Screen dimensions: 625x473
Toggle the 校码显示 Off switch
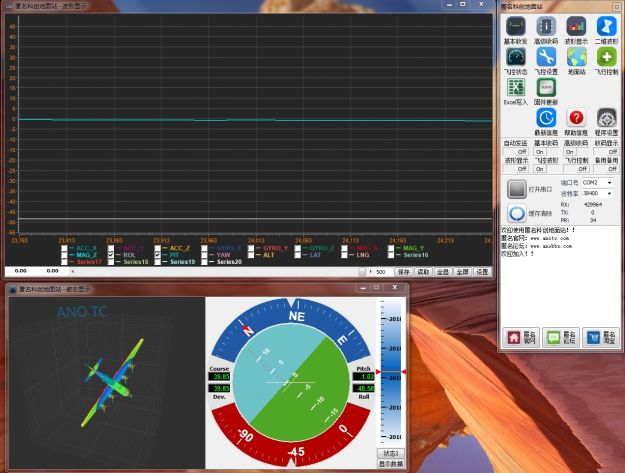coord(606,152)
